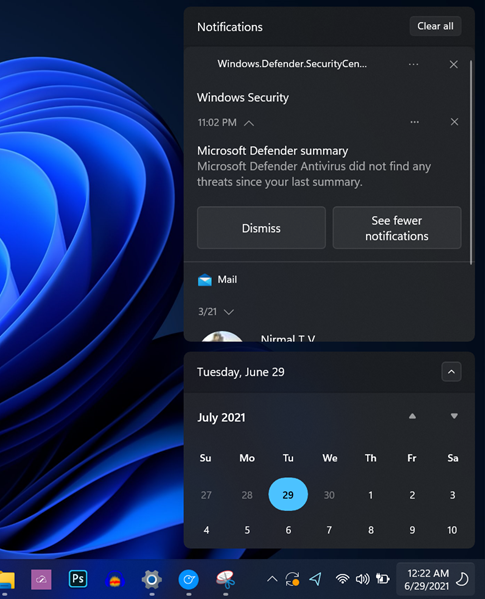This screenshot has width=485, height=599.
Task: Select July 6 in the calendar
Action: click(x=288, y=530)
